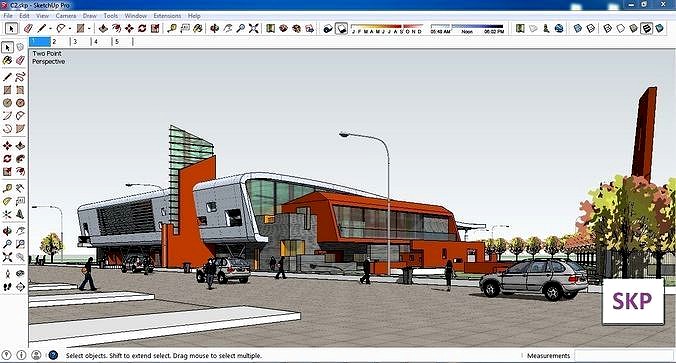Image resolution: width=676 pixels, height=363 pixels.
Task: Open the 3D Warehouse icon in top toolbar
Action: tap(283, 28)
